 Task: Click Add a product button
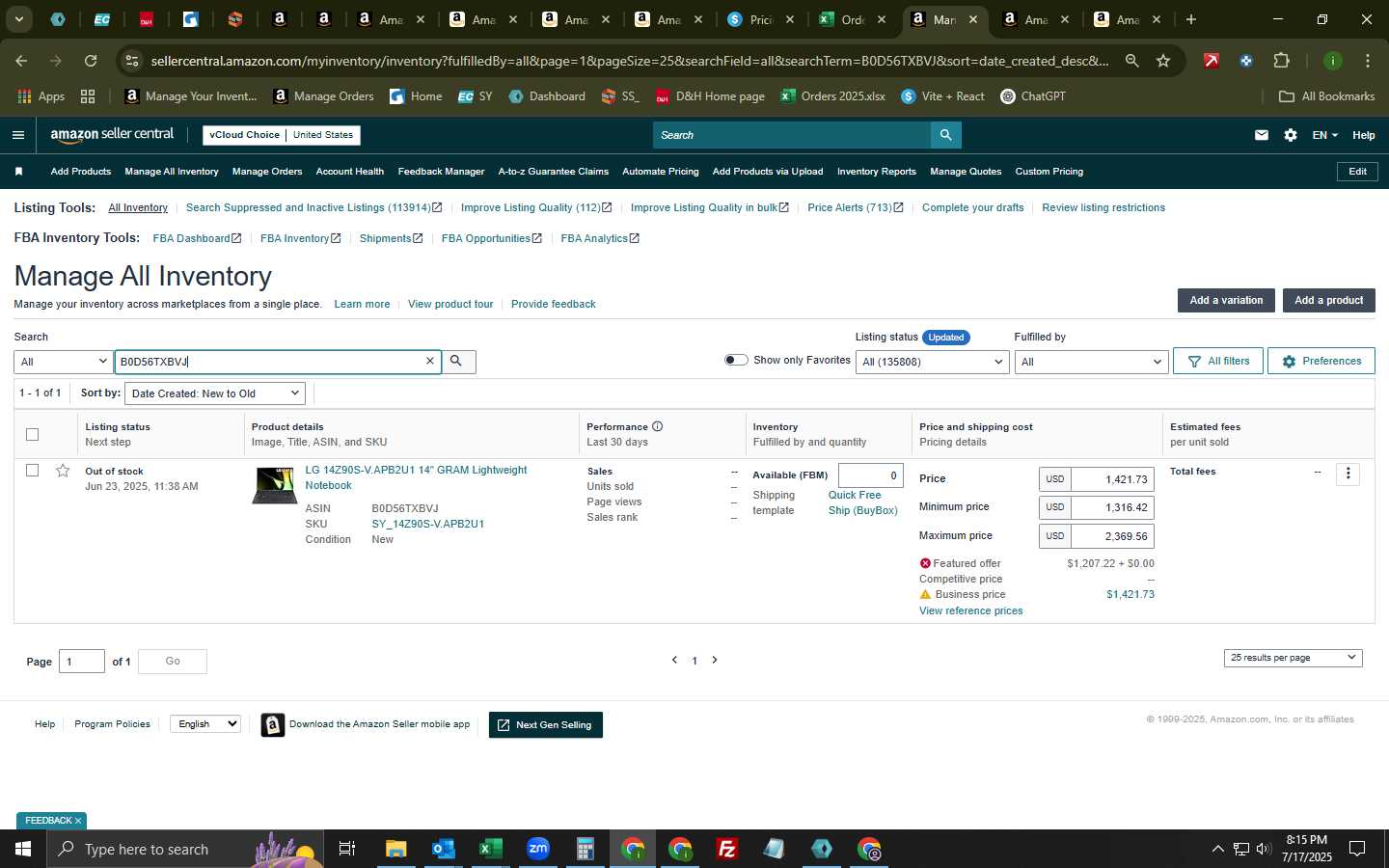coord(1328,301)
